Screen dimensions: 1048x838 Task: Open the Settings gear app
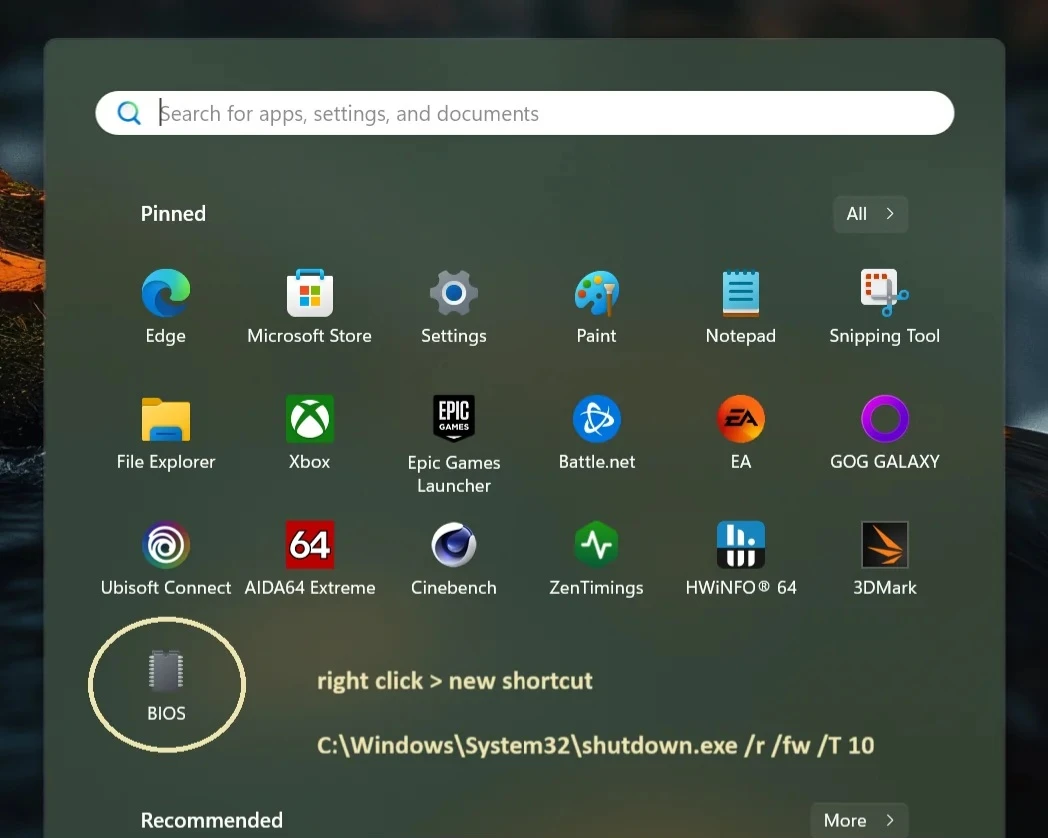tap(453, 294)
